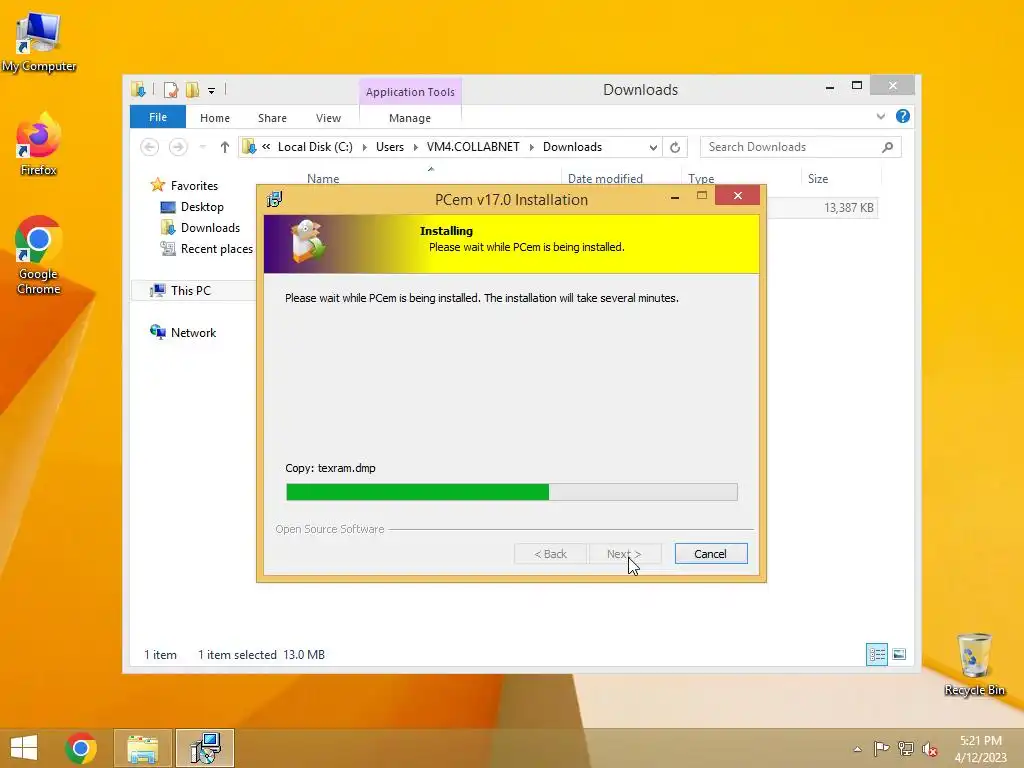Click Open Source Software label
1024x768 pixels.
tap(330, 529)
